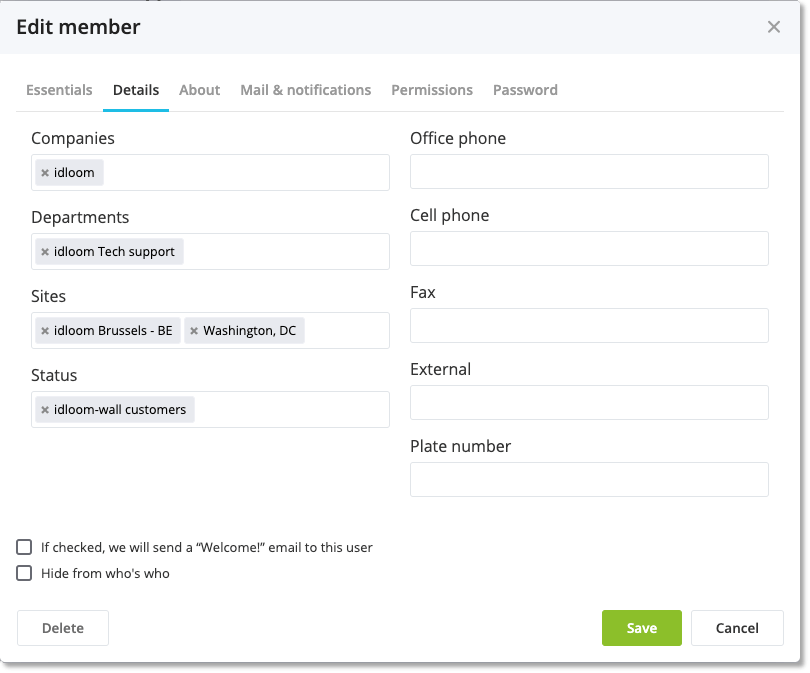Focus the Plate number field
Image resolution: width=810 pixels, height=673 pixels.
tap(589, 479)
